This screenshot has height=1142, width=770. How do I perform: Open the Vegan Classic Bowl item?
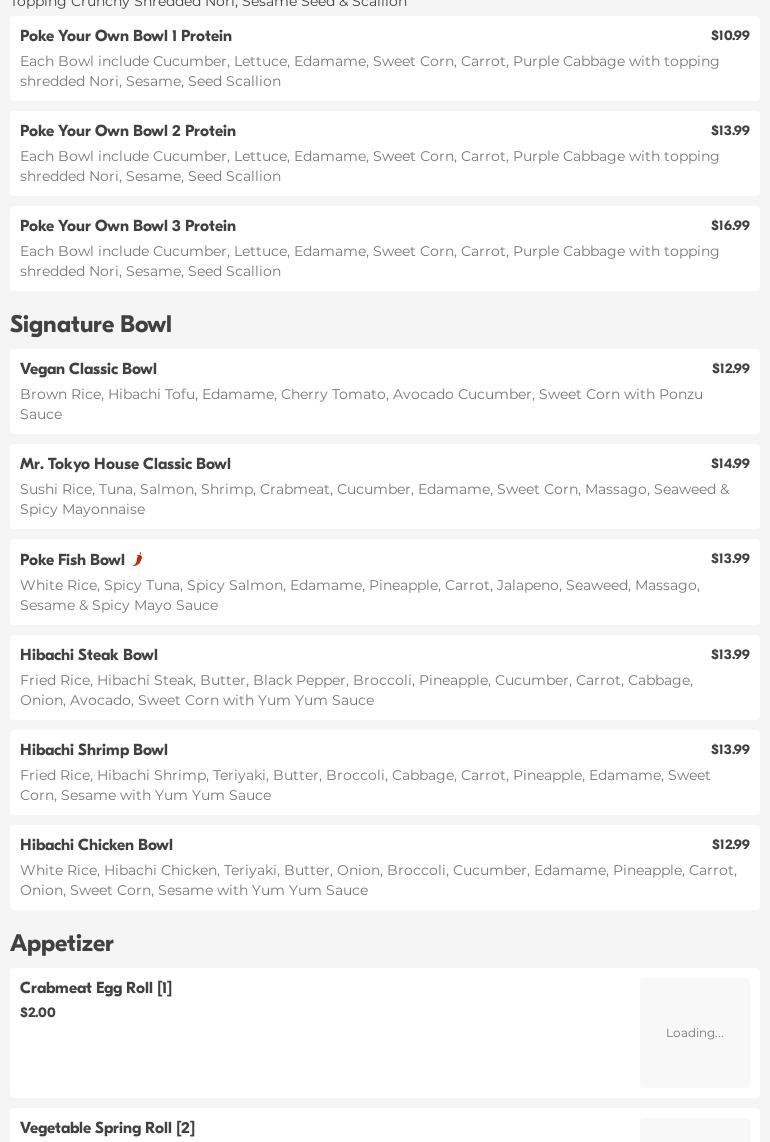click(x=88, y=369)
